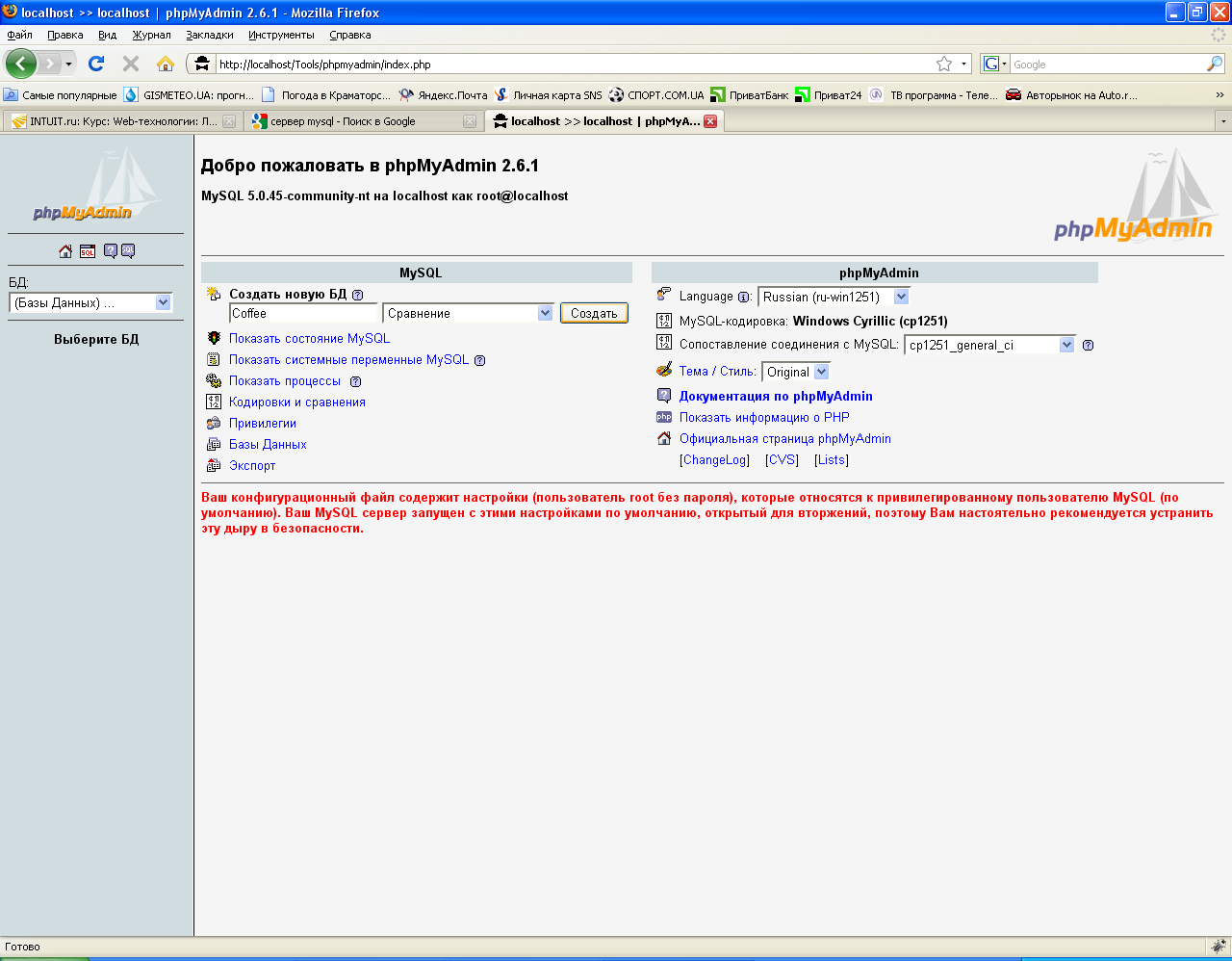Click the export icon beside Экспорт
Screen dimensions: 1232x961
tap(214, 465)
